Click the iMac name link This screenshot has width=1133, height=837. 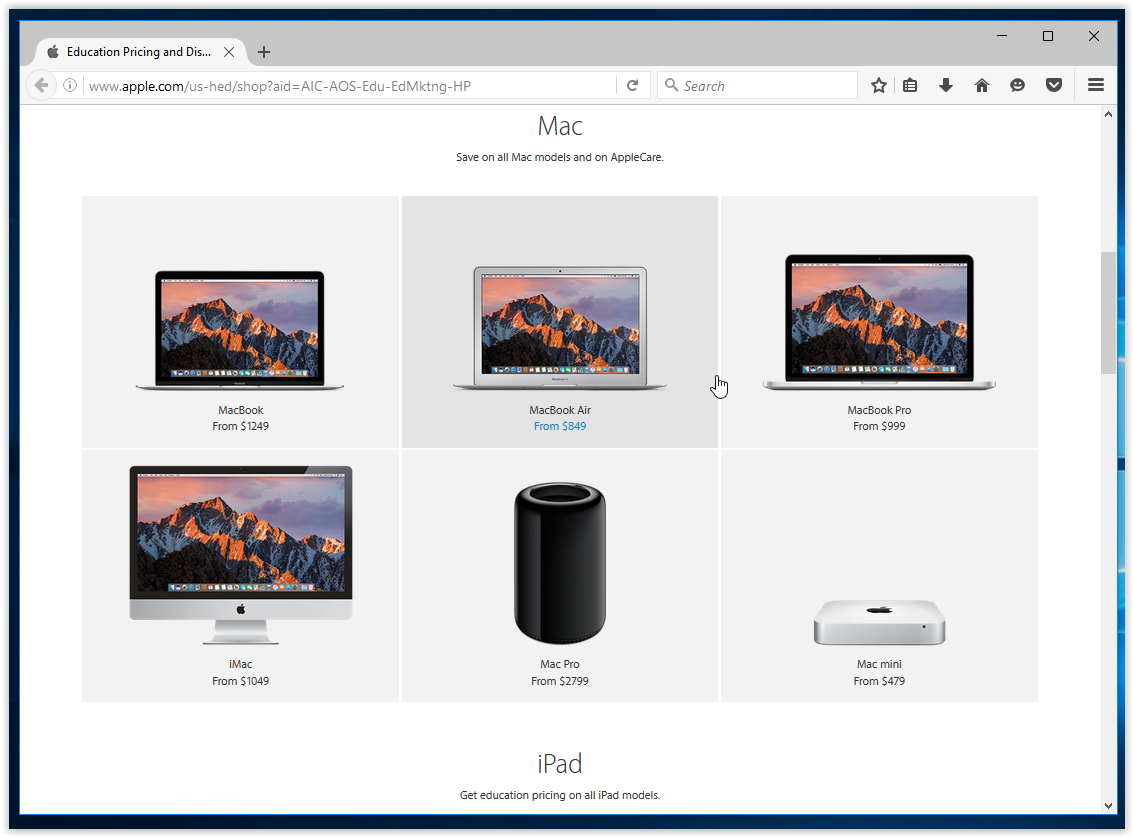[x=241, y=664]
